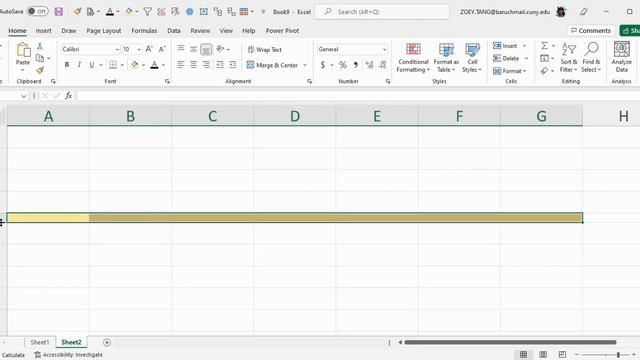The image size is (640, 360).
Task: Click the Top Align icon
Action: tap(181, 49)
